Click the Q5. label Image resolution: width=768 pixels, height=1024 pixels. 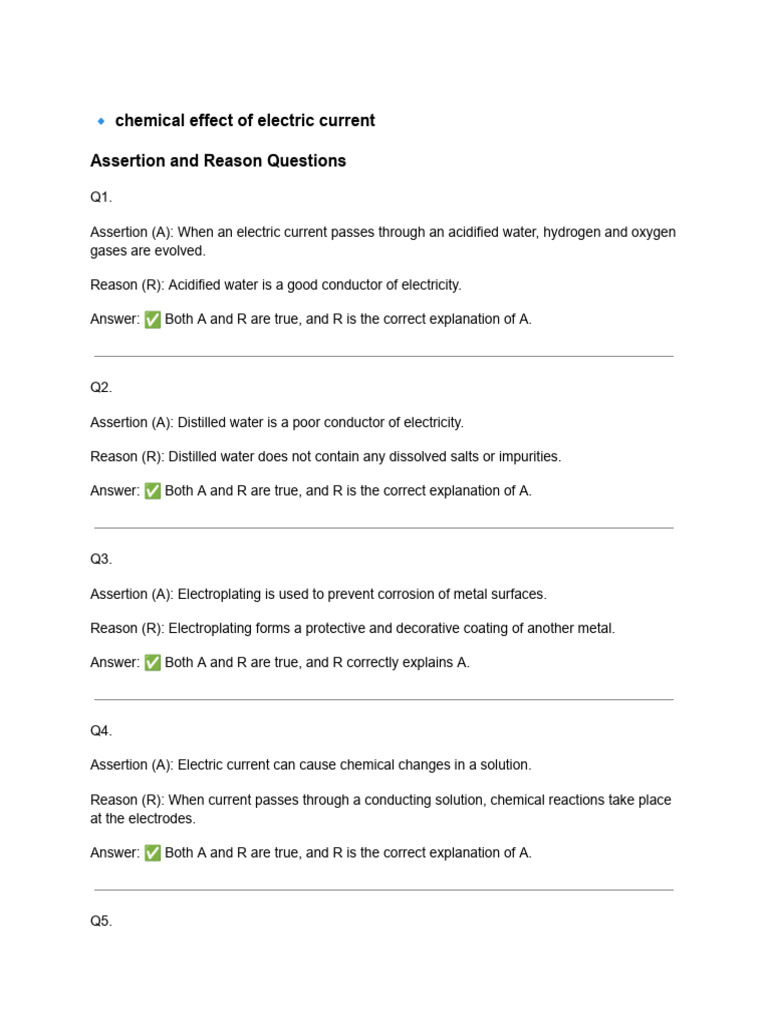[x=101, y=921]
